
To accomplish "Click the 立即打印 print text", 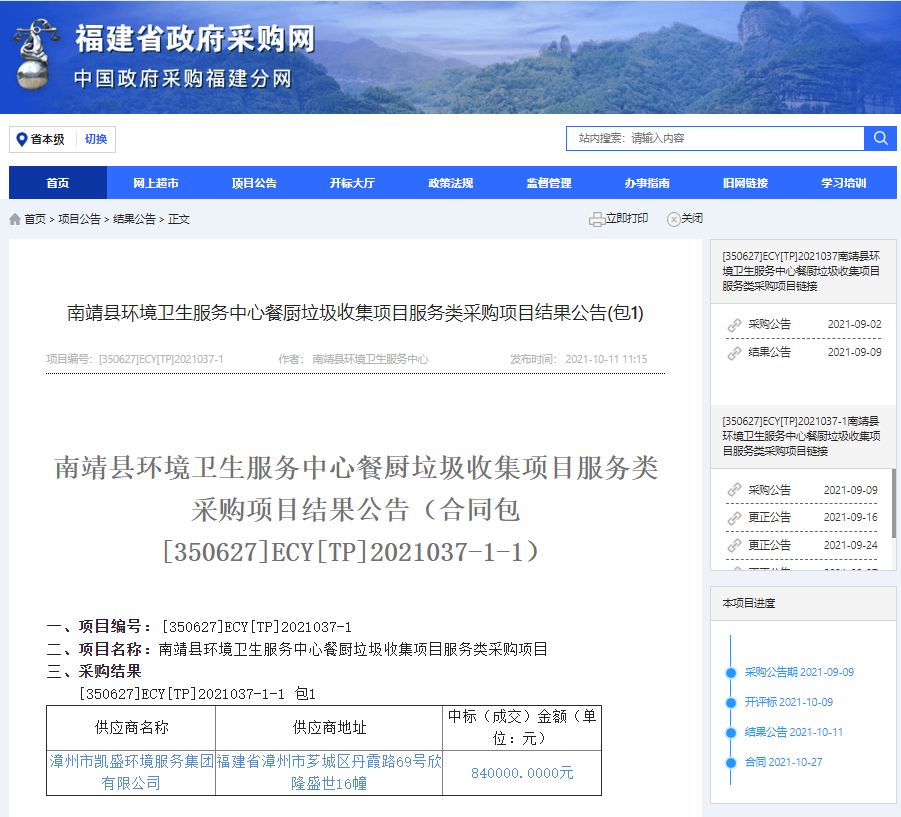I will (627, 218).
